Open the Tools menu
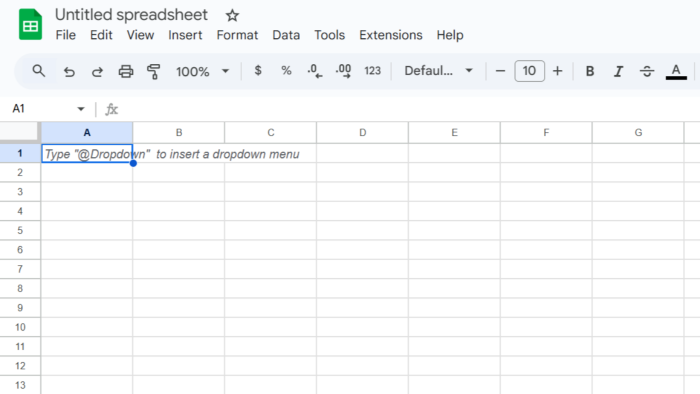This screenshot has width=700, height=394. (329, 35)
